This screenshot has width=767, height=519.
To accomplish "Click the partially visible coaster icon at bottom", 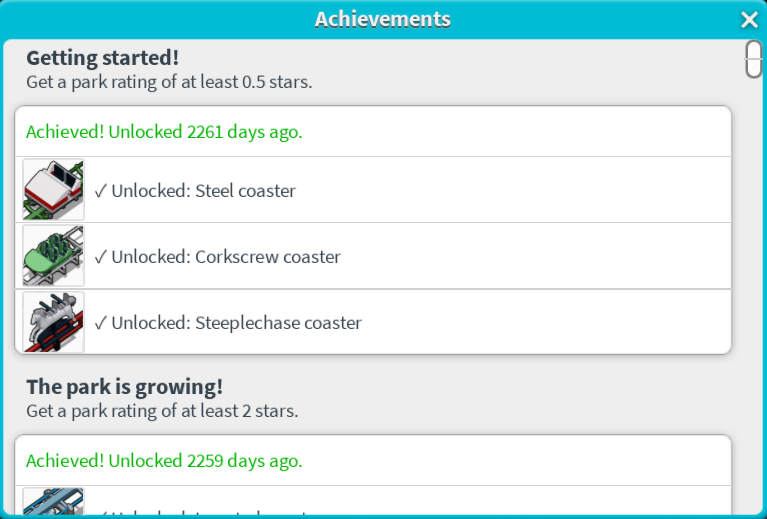I will (53, 502).
